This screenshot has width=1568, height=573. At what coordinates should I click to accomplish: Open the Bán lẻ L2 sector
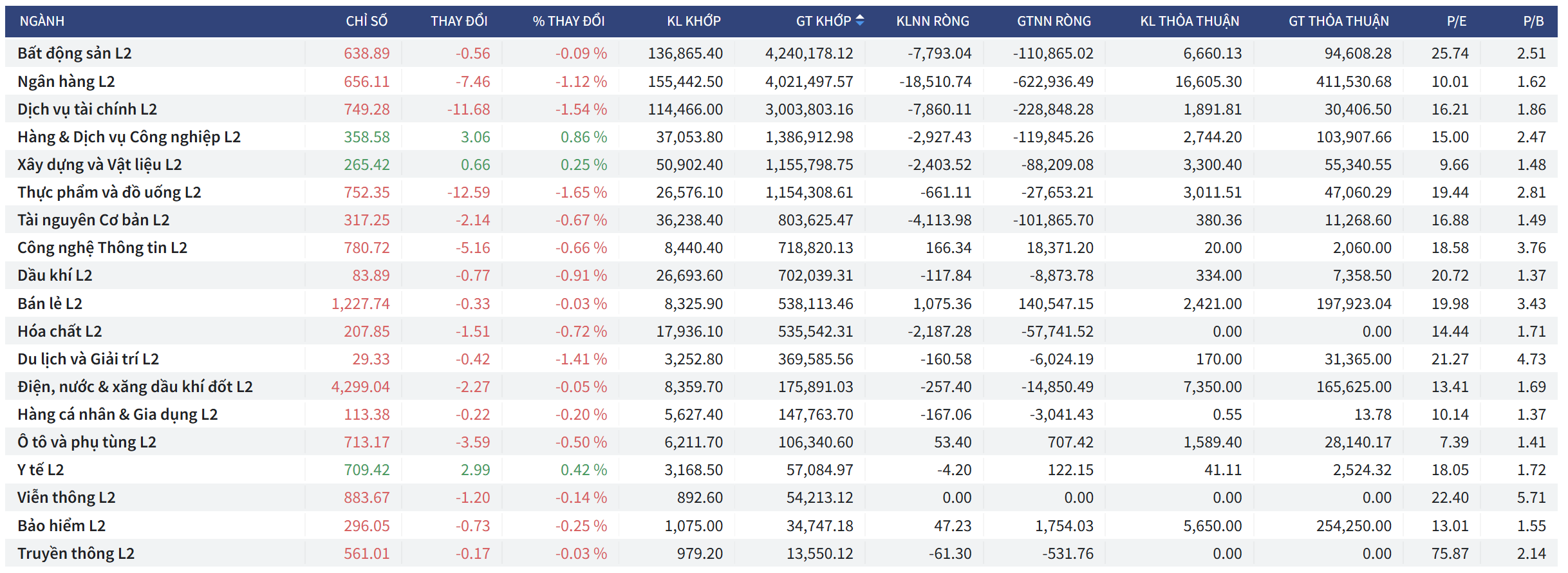coord(50,304)
